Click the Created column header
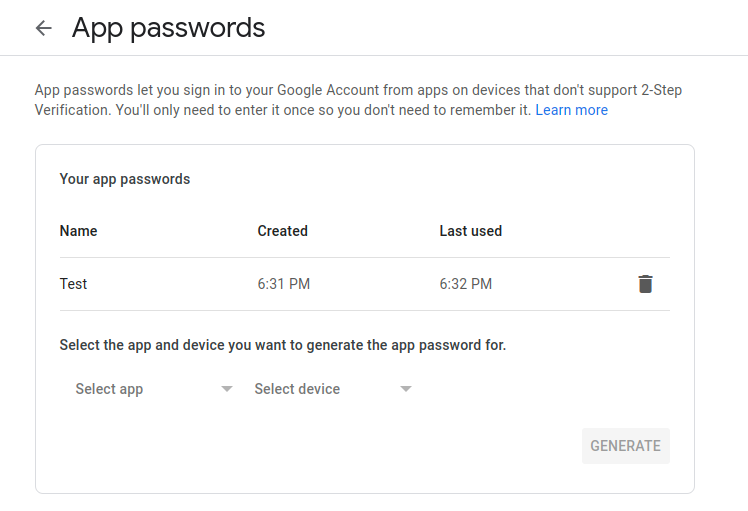This screenshot has width=748, height=511. 282,231
